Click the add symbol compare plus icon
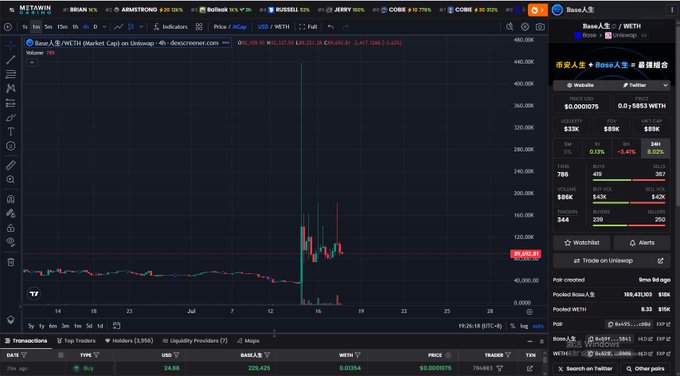The image size is (680, 376). 7,27
